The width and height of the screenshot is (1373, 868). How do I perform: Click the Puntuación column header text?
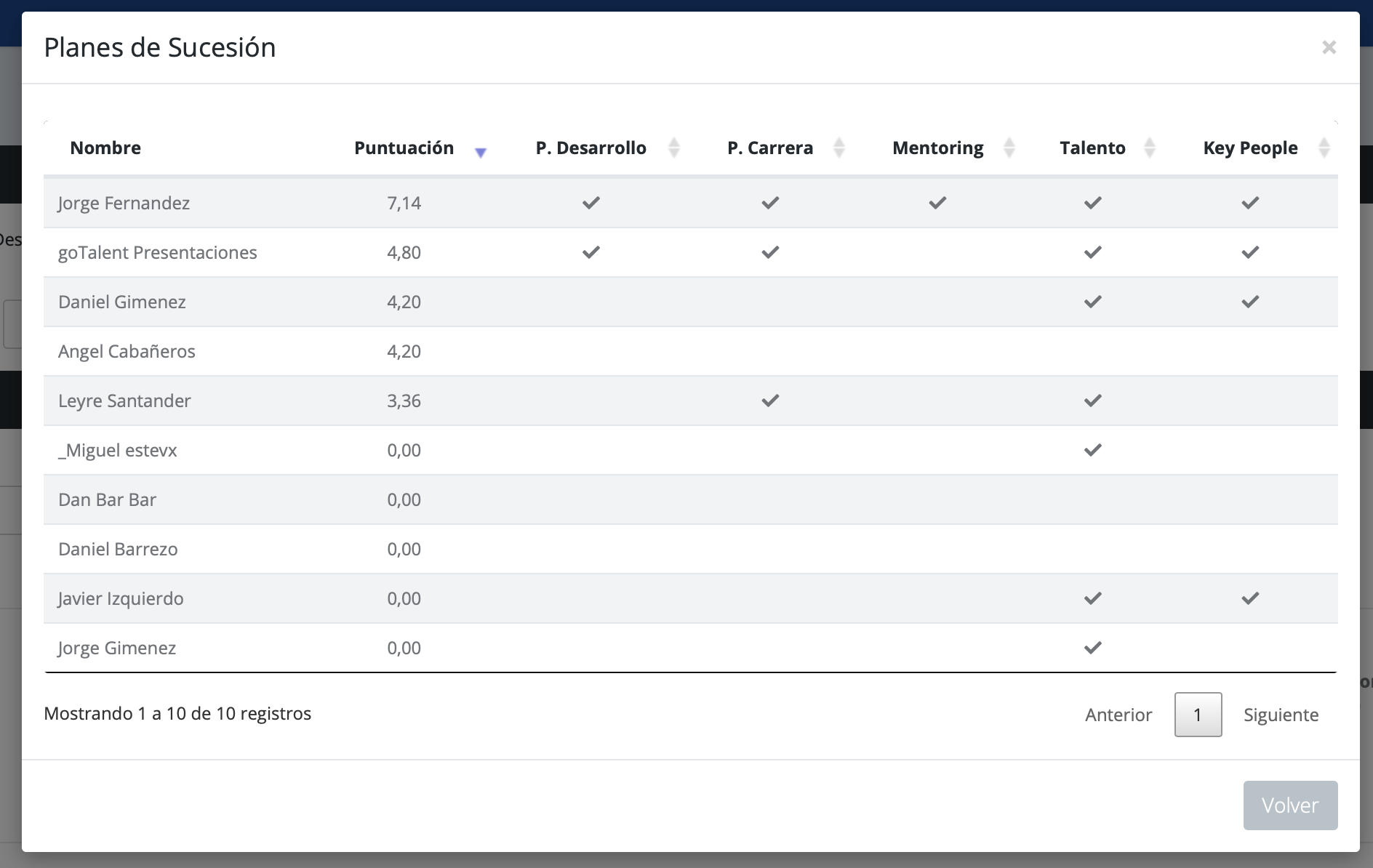404,148
